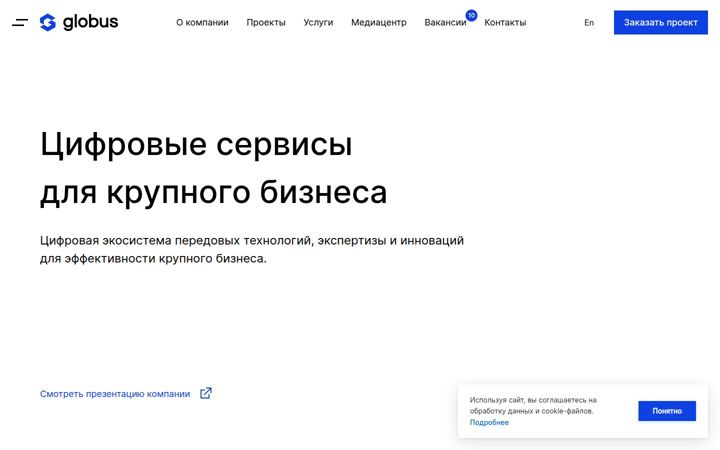
Task: Click the globus wordmark text
Action: click(90, 22)
